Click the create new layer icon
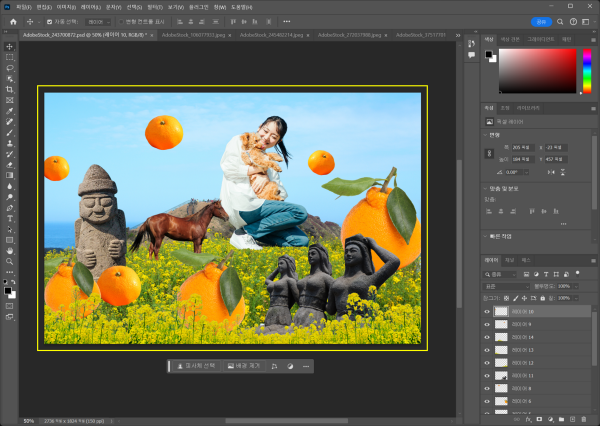Viewport: 600px width, 426px height. click(x=575, y=418)
